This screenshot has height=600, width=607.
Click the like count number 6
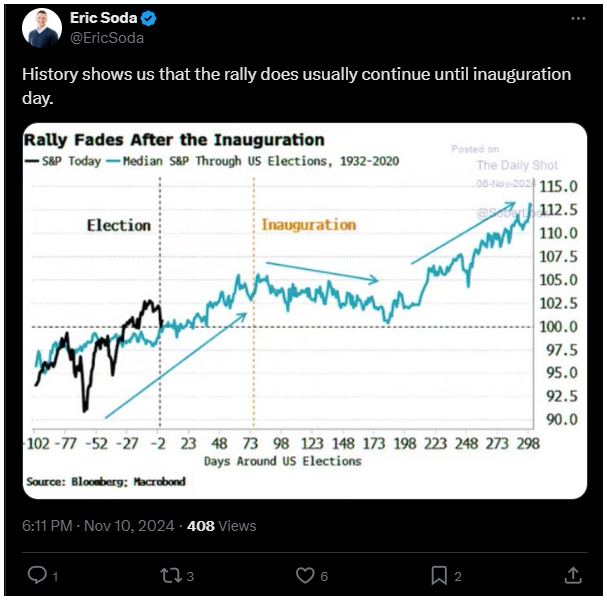[x=324, y=576]
